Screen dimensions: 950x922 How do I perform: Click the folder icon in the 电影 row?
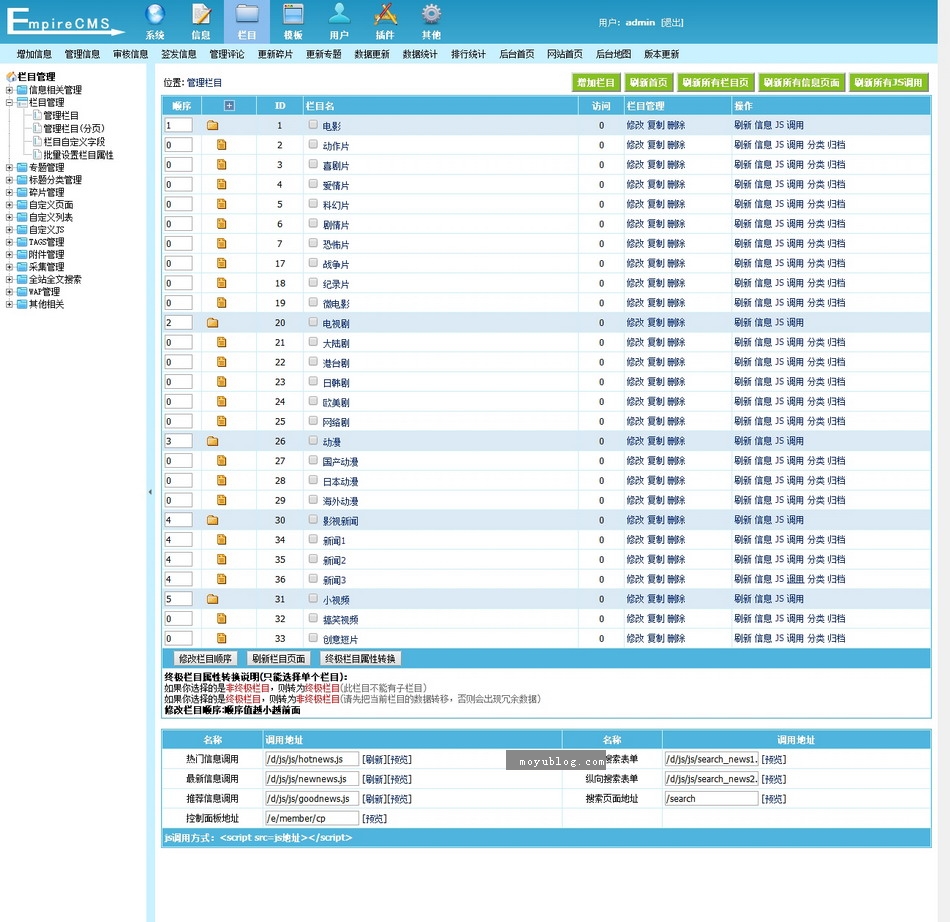pyautogui.click(x=212, y=125)
